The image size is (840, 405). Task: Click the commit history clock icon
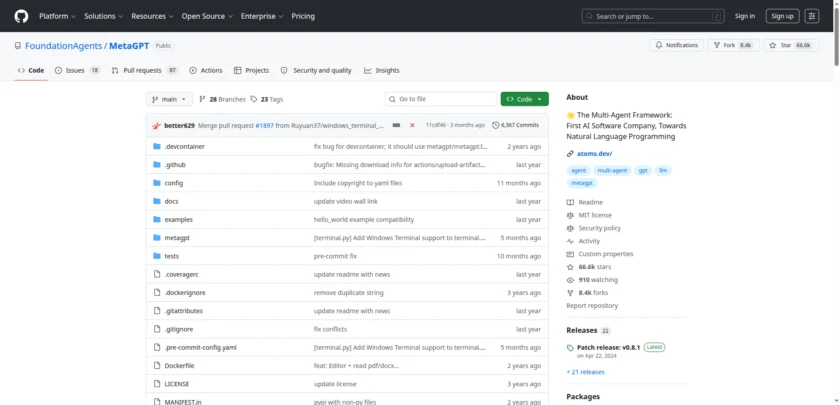(x=495, y=125)
